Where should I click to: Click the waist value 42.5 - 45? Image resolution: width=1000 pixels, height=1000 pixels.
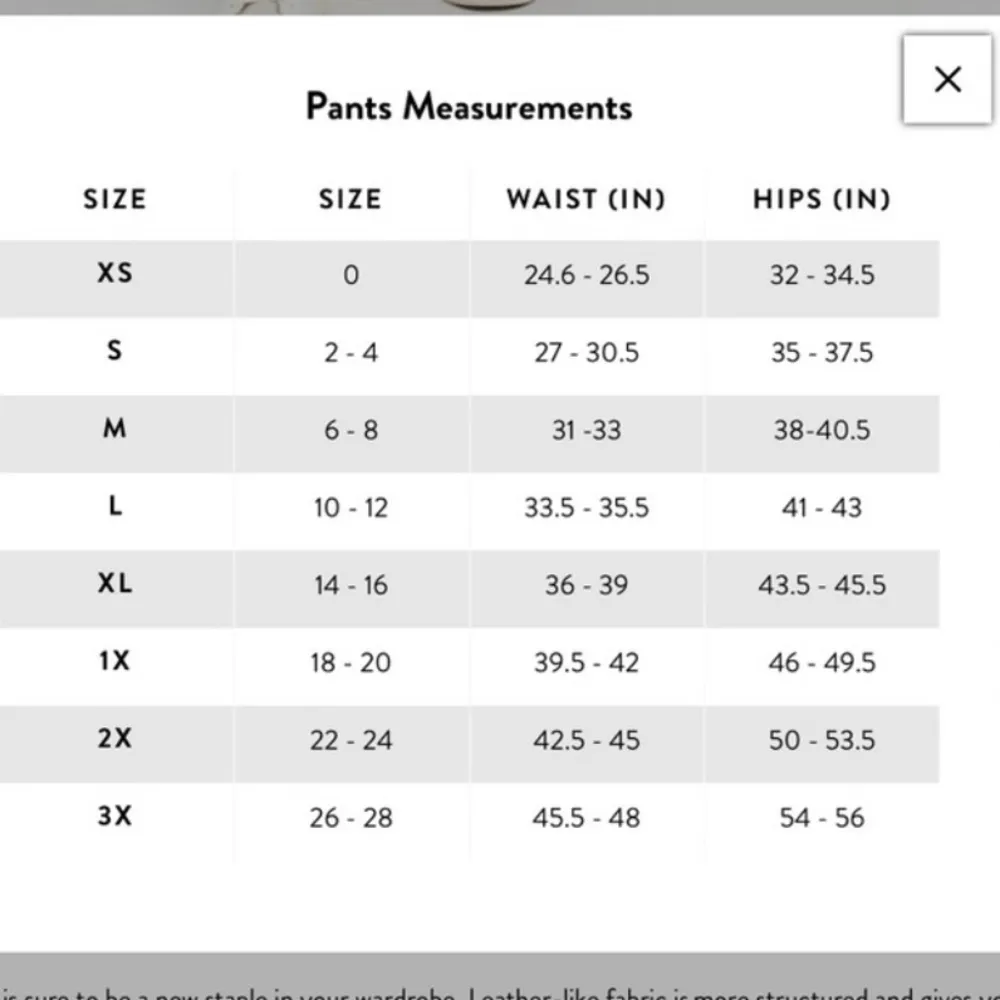[587, 741]
